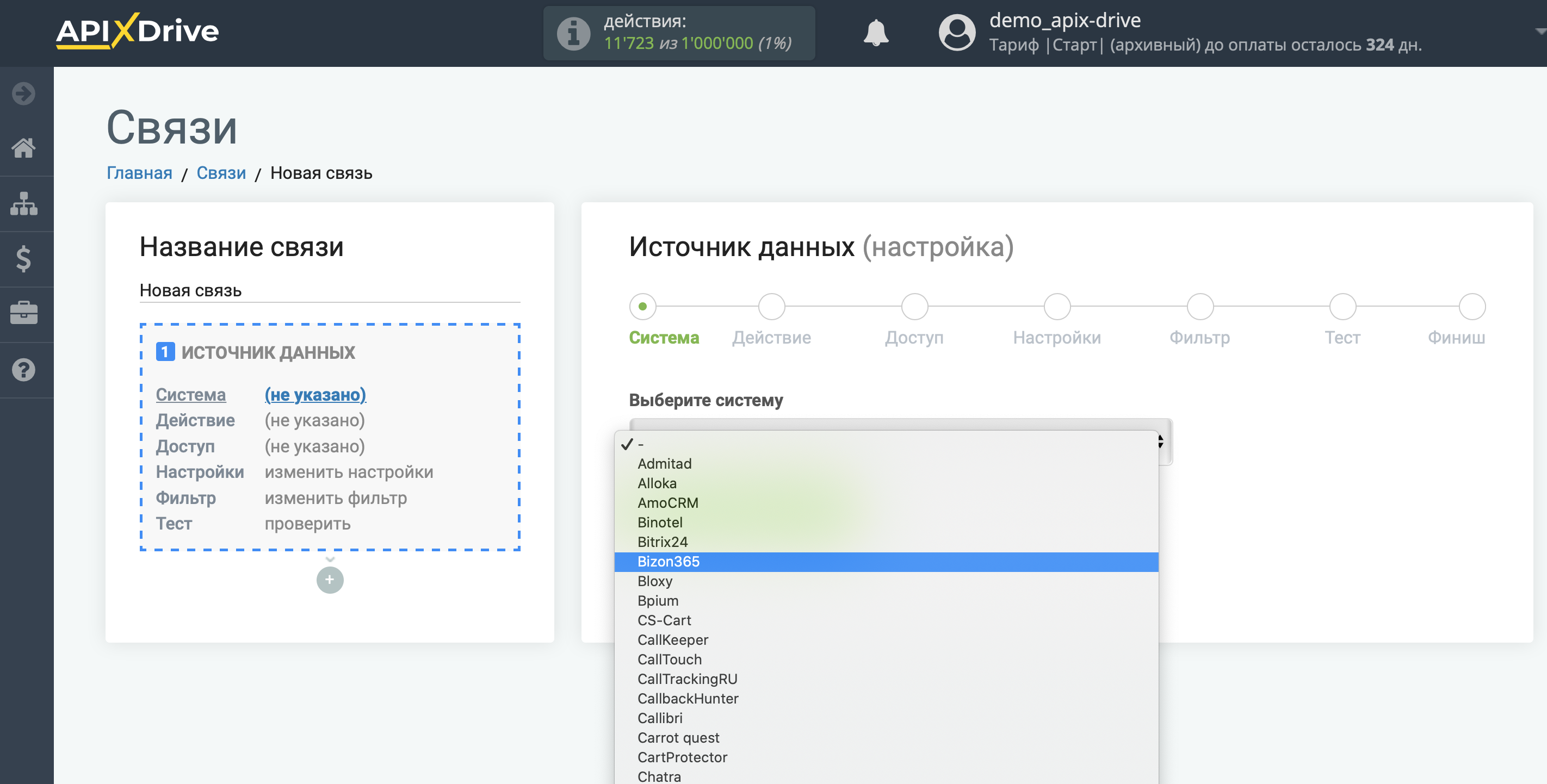Choose Carrot quest from the list
The width and height of the screenshot is (1547, 784).
[887, 738]
